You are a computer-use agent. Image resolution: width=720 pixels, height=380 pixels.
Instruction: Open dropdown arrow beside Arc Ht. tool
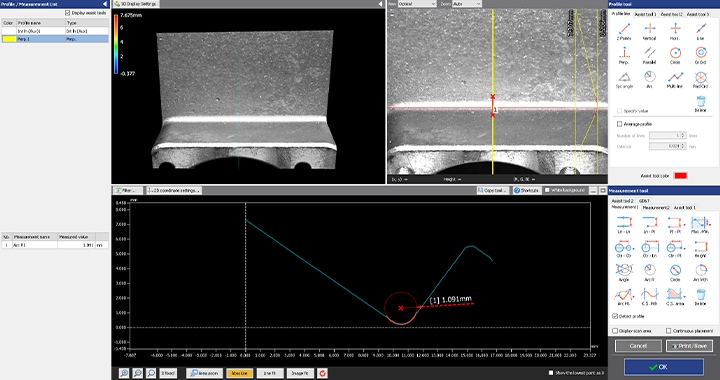(634, 297)
